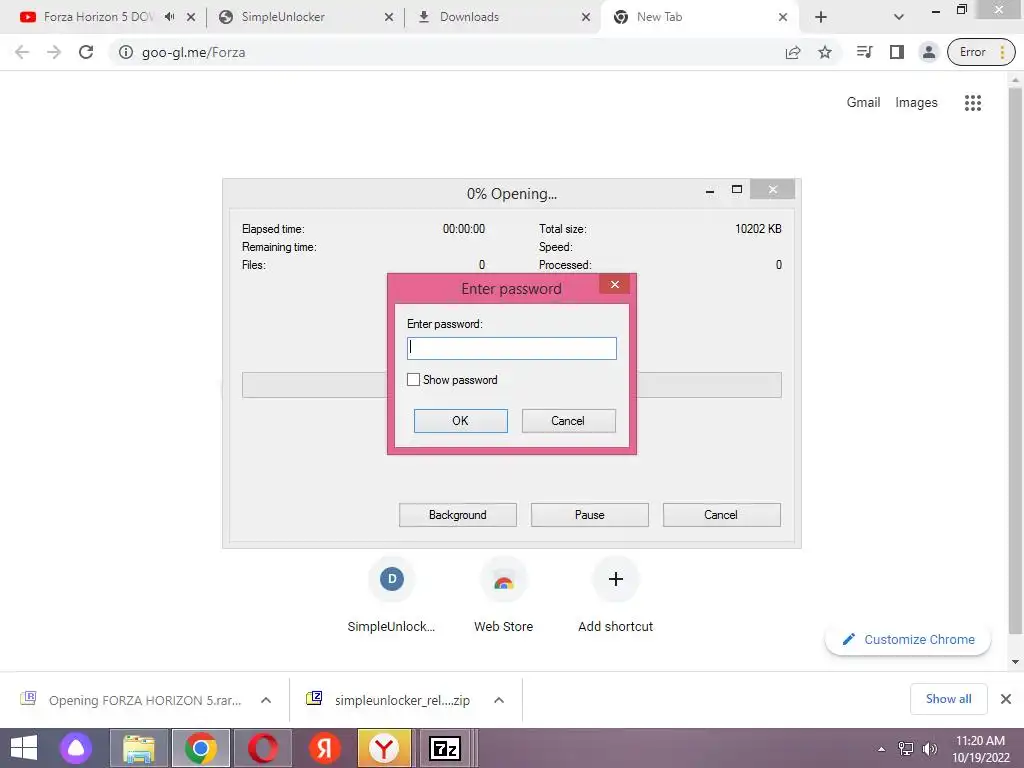Open Yandex red Я taskbar icon
The image size is (1024, 768).
pos(324,748)
